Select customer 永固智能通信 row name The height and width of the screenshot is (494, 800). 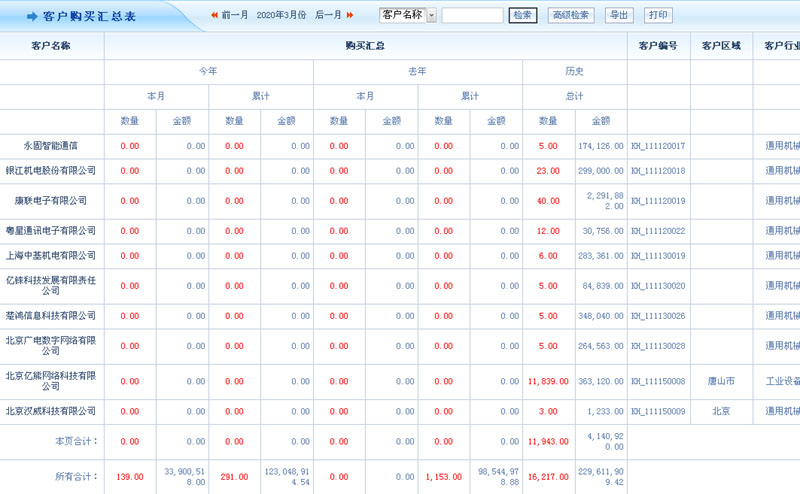click(51, 146)
